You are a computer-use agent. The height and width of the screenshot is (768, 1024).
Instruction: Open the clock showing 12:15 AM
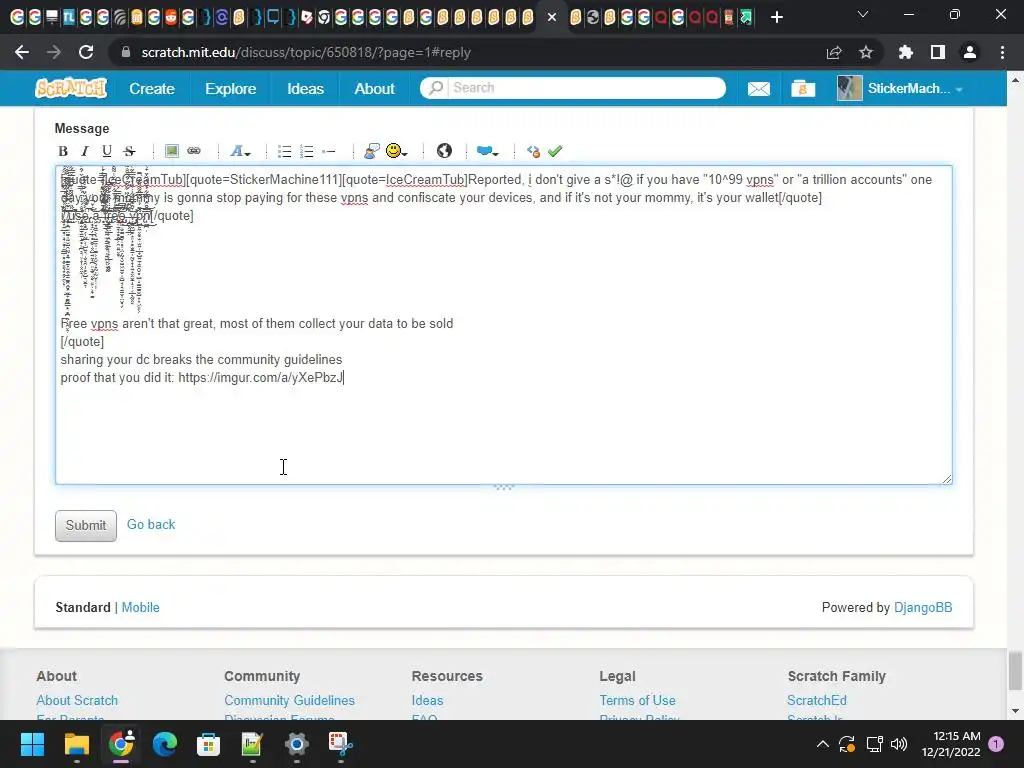click(951, 744)
